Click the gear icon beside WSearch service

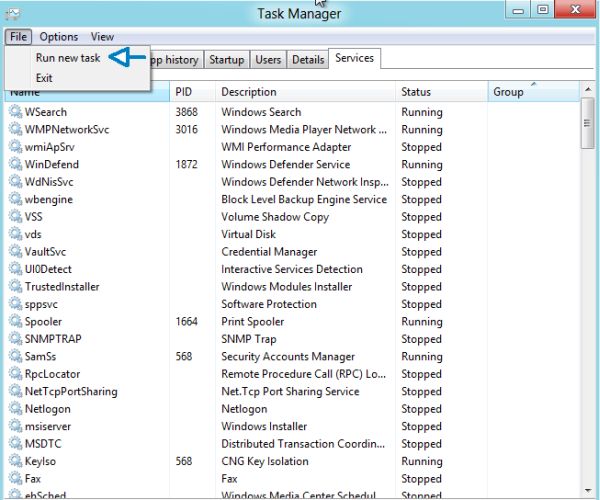15,112
